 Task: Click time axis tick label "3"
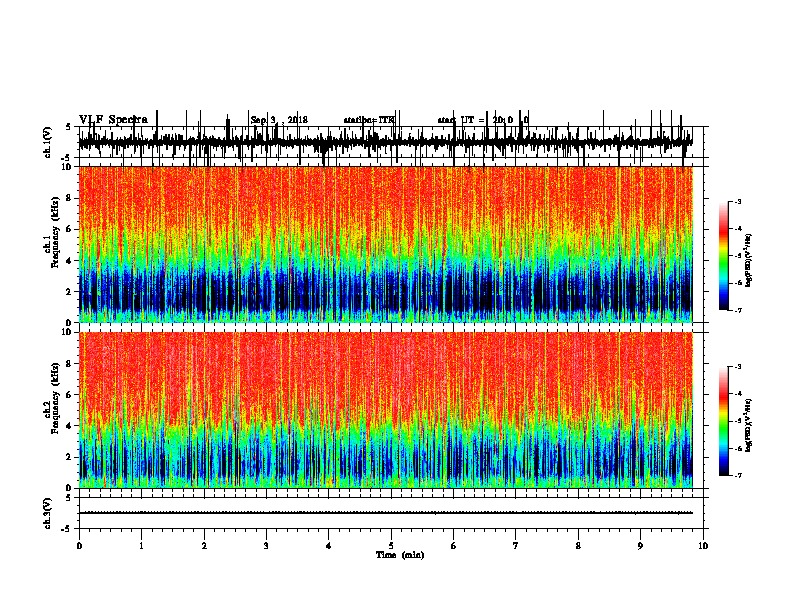266,546
